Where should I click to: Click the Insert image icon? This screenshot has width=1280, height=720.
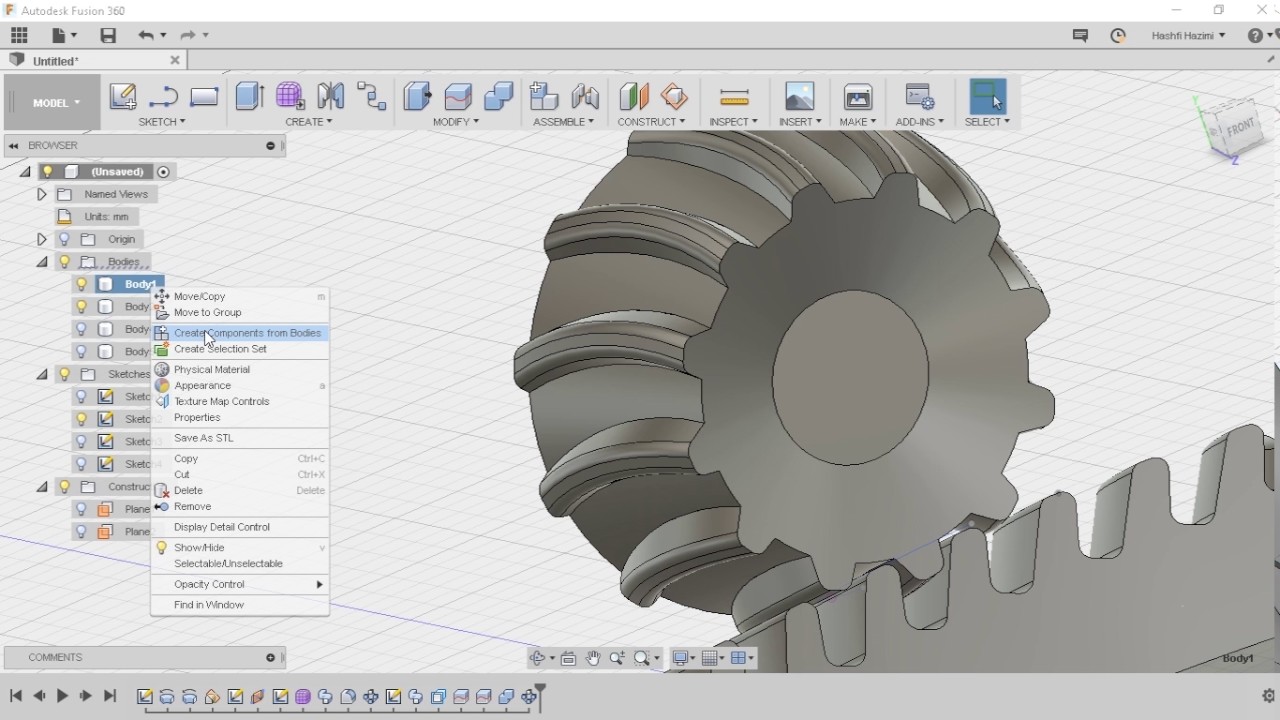pos(800,96)
